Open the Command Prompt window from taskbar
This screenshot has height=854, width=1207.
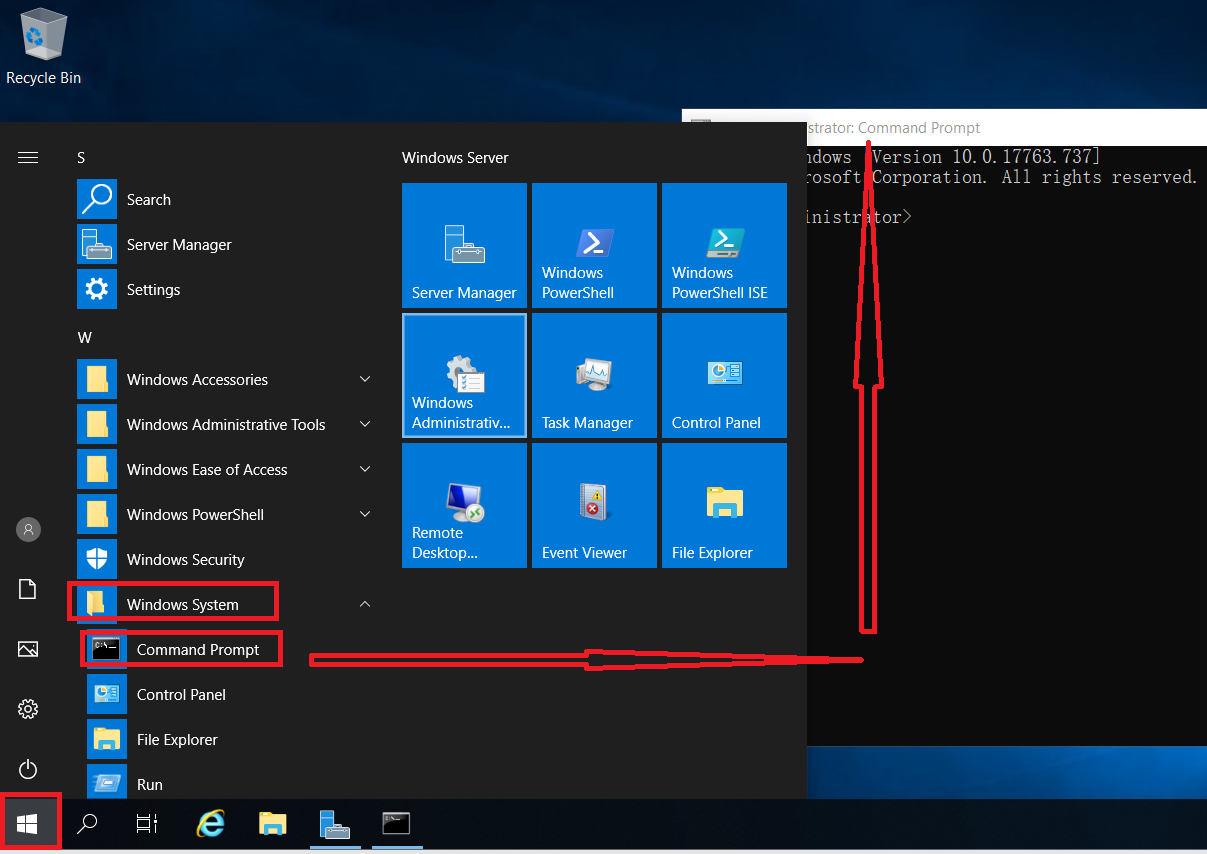coord(396,823)
